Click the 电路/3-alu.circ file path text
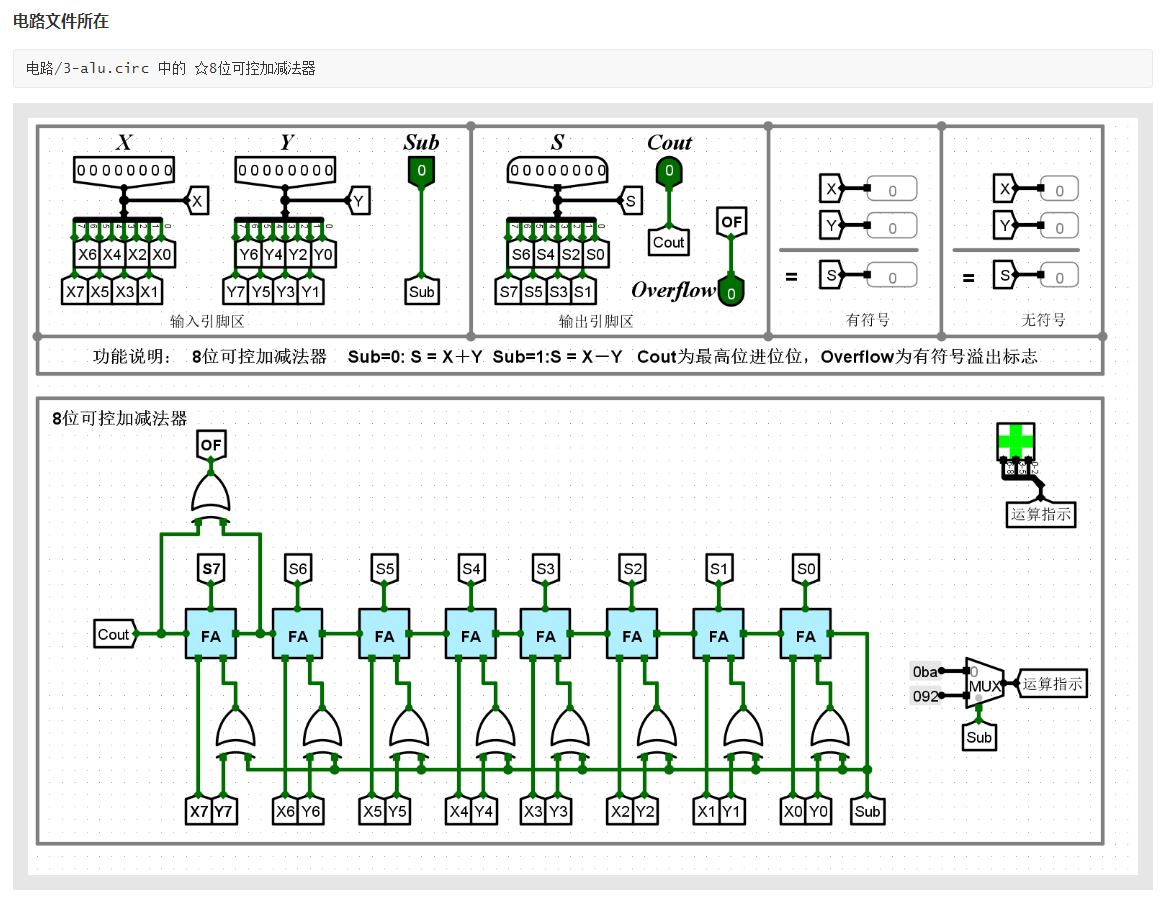 click(x=87, y=68)
